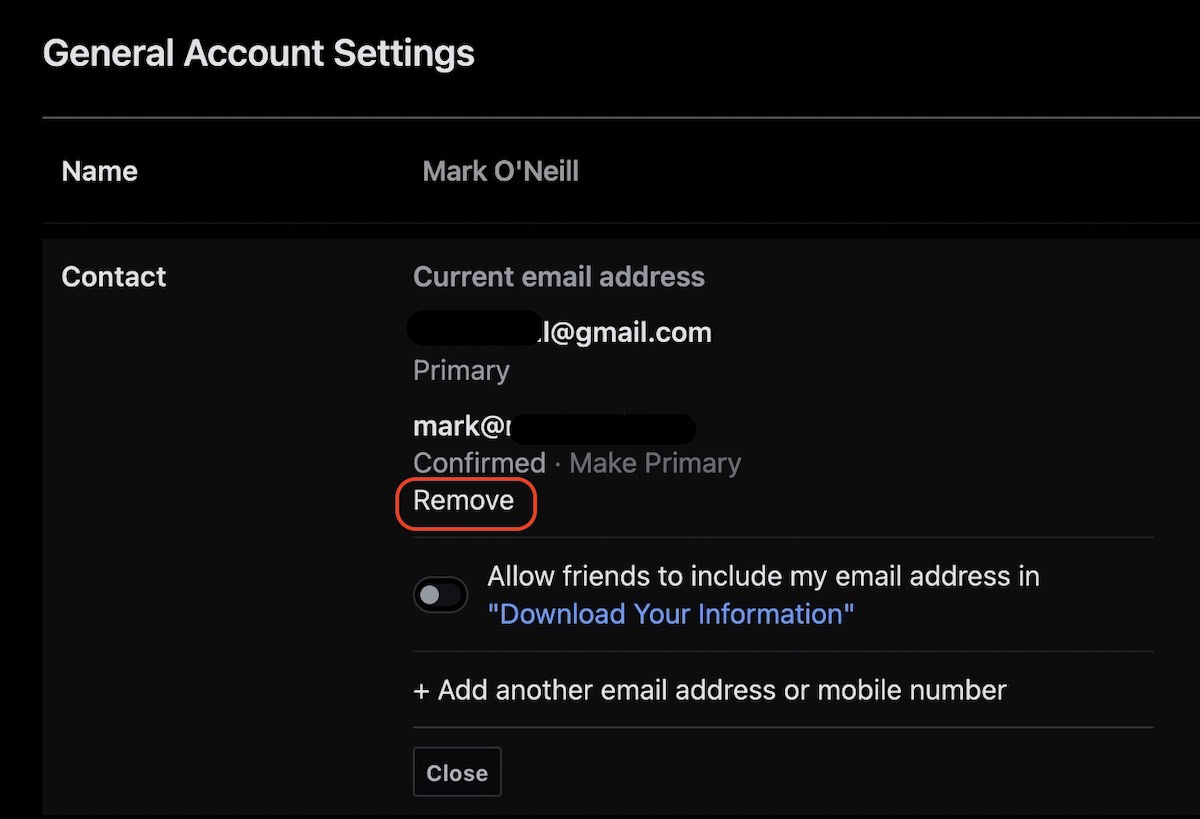The height and width of the screenshot is (819, 1200).
Task: Click the General Account Settings title
Action: point(259,53)
